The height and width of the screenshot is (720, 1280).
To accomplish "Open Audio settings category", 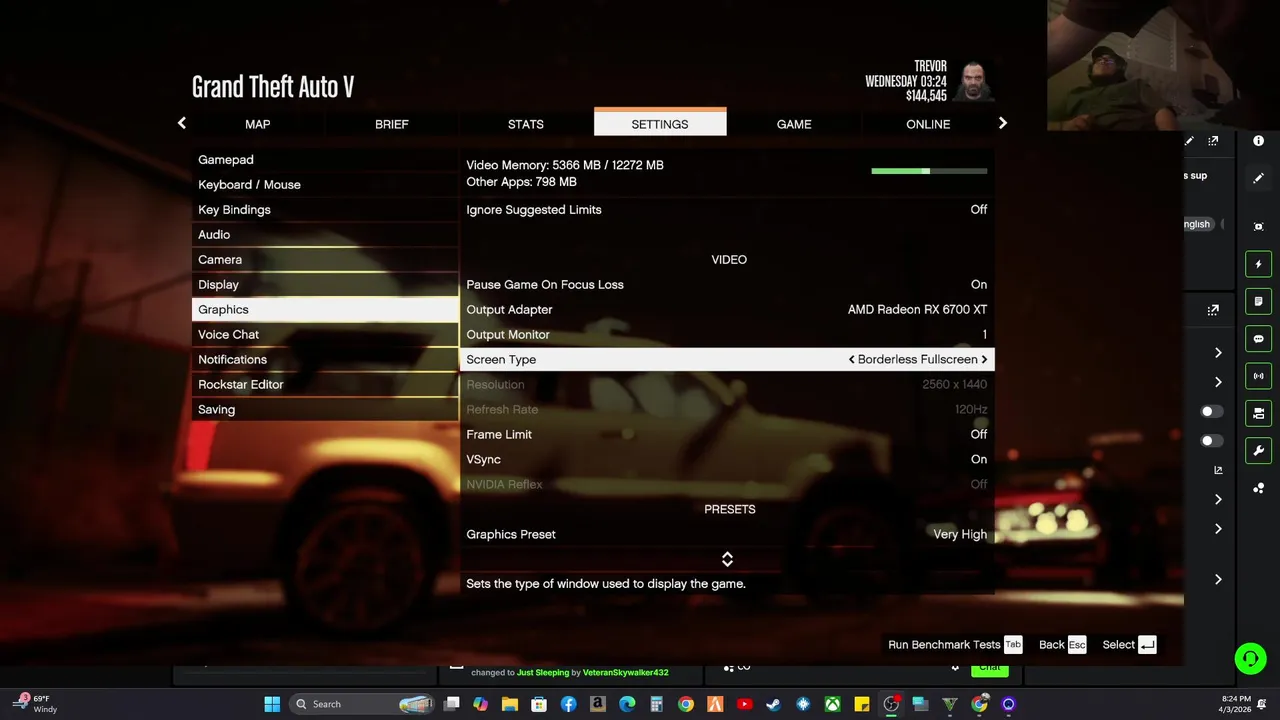I will (x=325, y=235).
